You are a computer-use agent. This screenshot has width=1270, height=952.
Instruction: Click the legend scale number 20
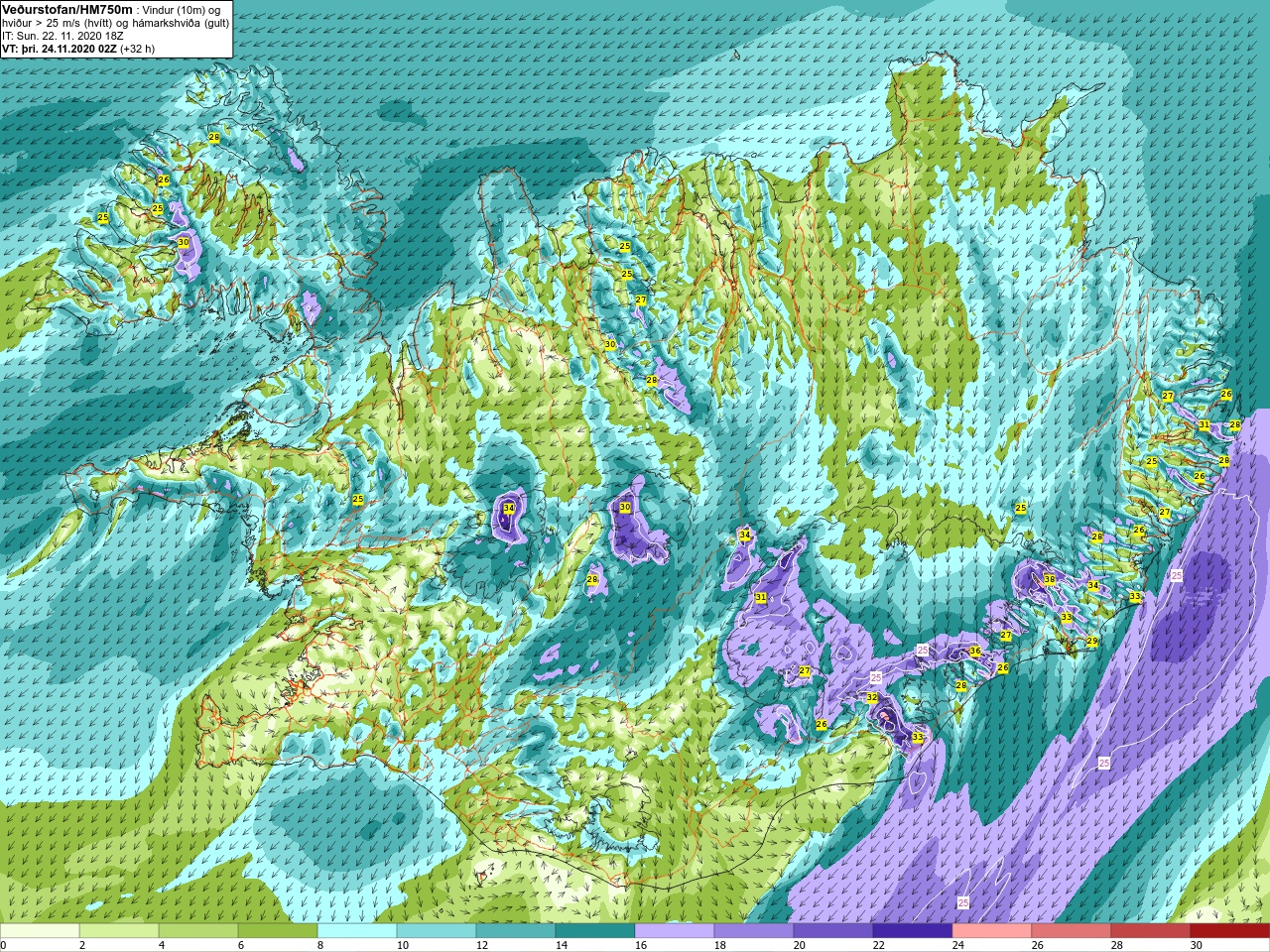coord(800,945)
